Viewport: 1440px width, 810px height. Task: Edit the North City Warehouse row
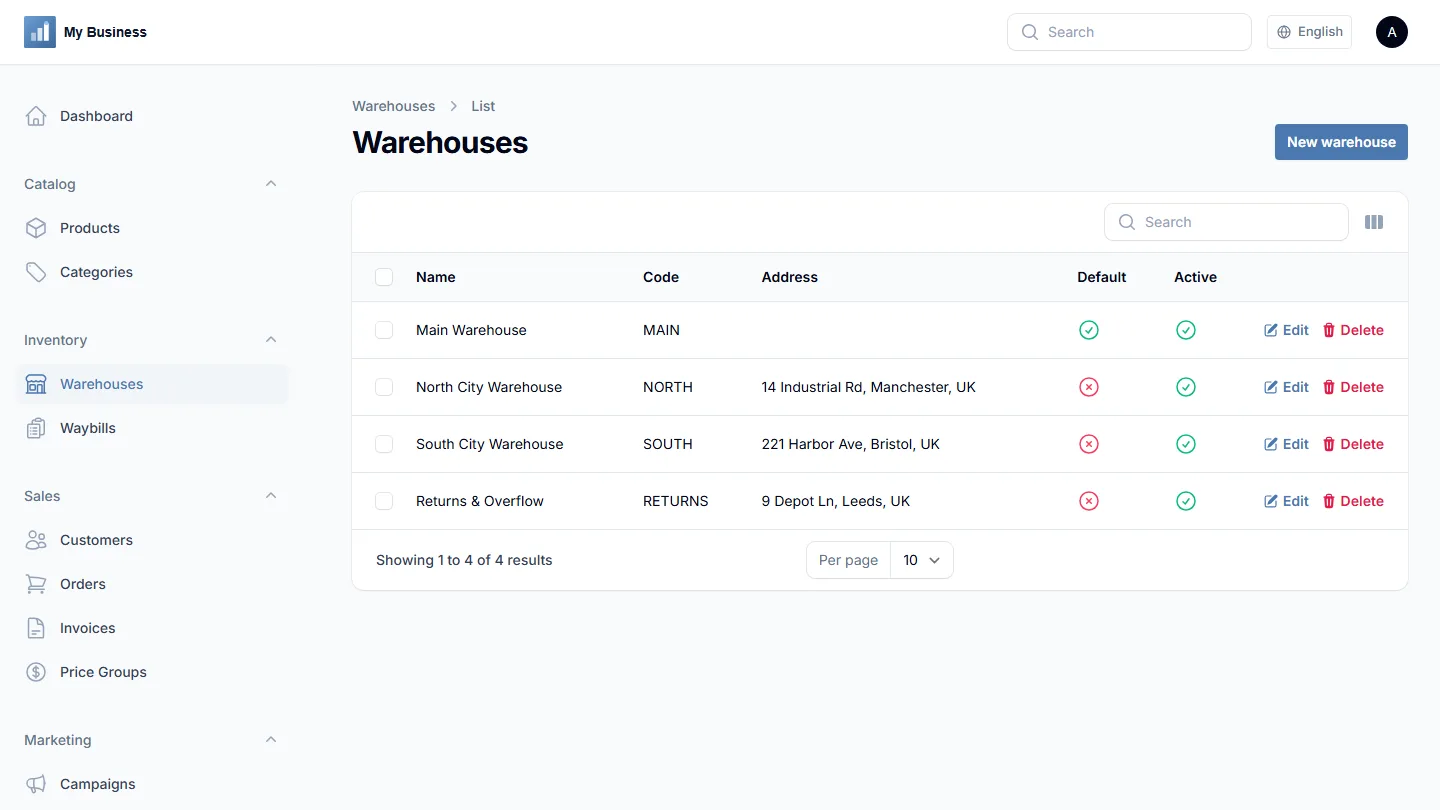click(x=1286, y=387)
